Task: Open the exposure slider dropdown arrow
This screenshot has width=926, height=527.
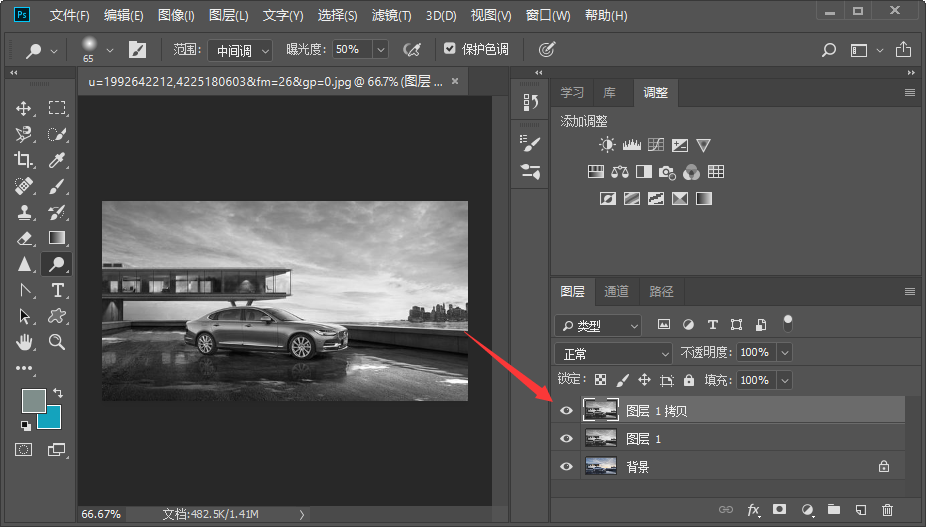Action: (x=381, y=50)
